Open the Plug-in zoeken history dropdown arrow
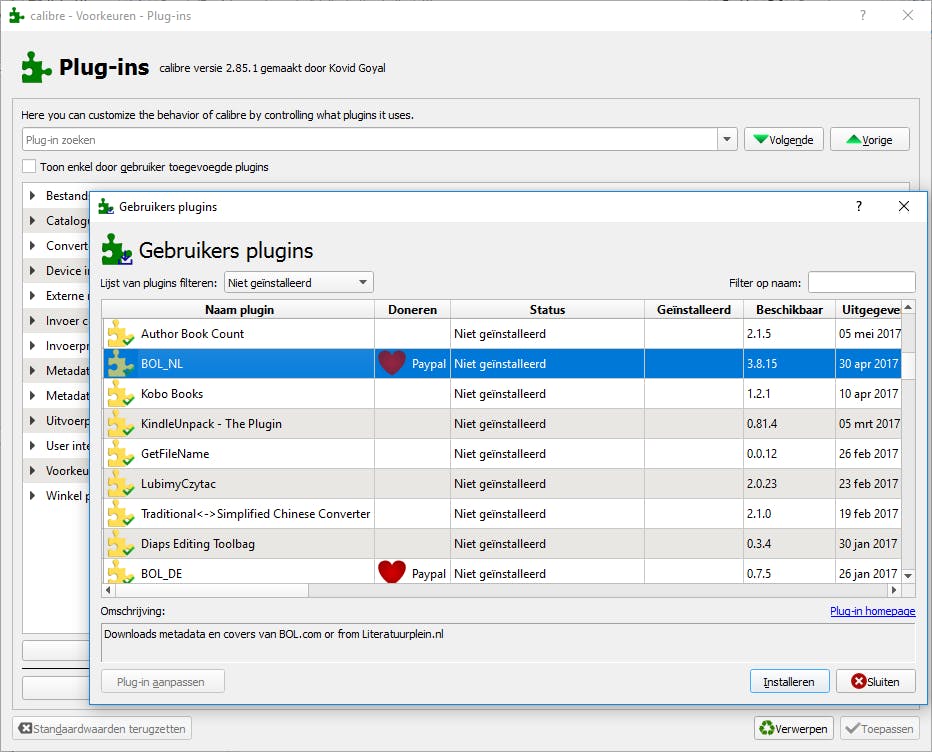Viewport: 932px width, 752px height. 727,140
